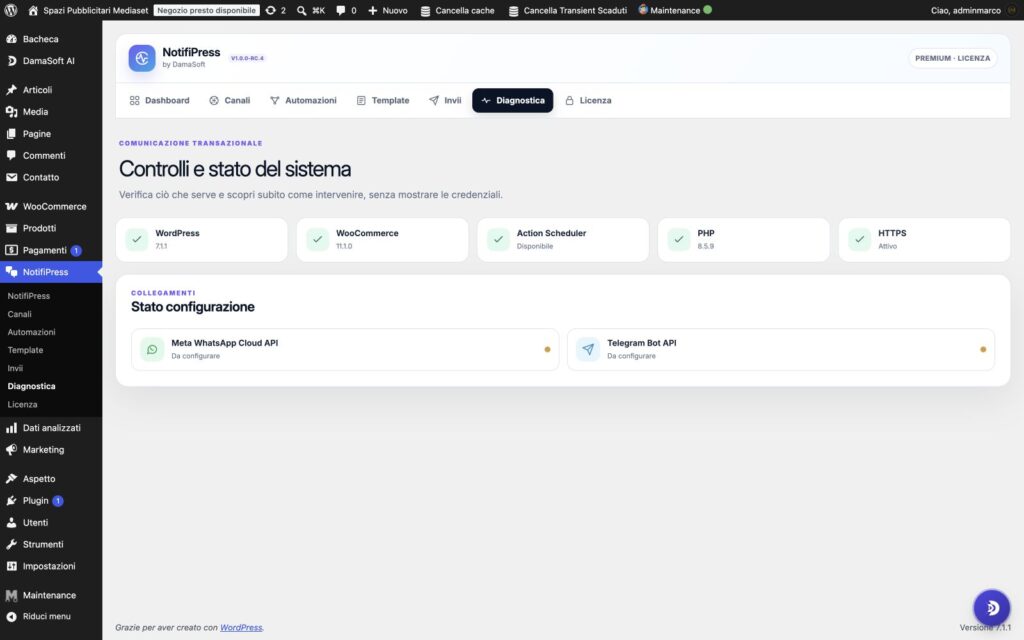The height and width of the screenshot is (640, 1024).
Task: Click the Marketing megaphone icon
Action: (12, 449)
